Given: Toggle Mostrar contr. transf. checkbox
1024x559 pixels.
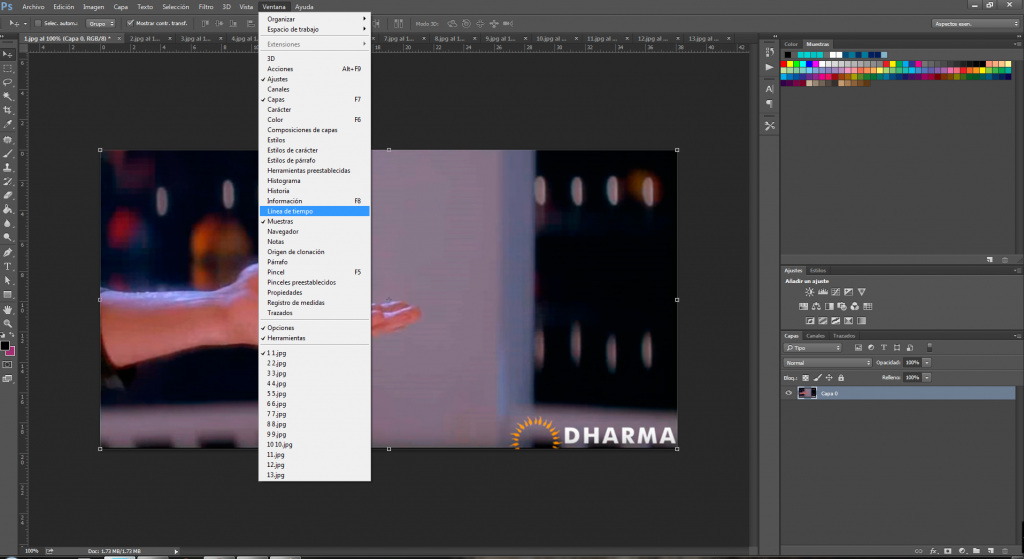Looking at the screenshot, I should 131,24.
